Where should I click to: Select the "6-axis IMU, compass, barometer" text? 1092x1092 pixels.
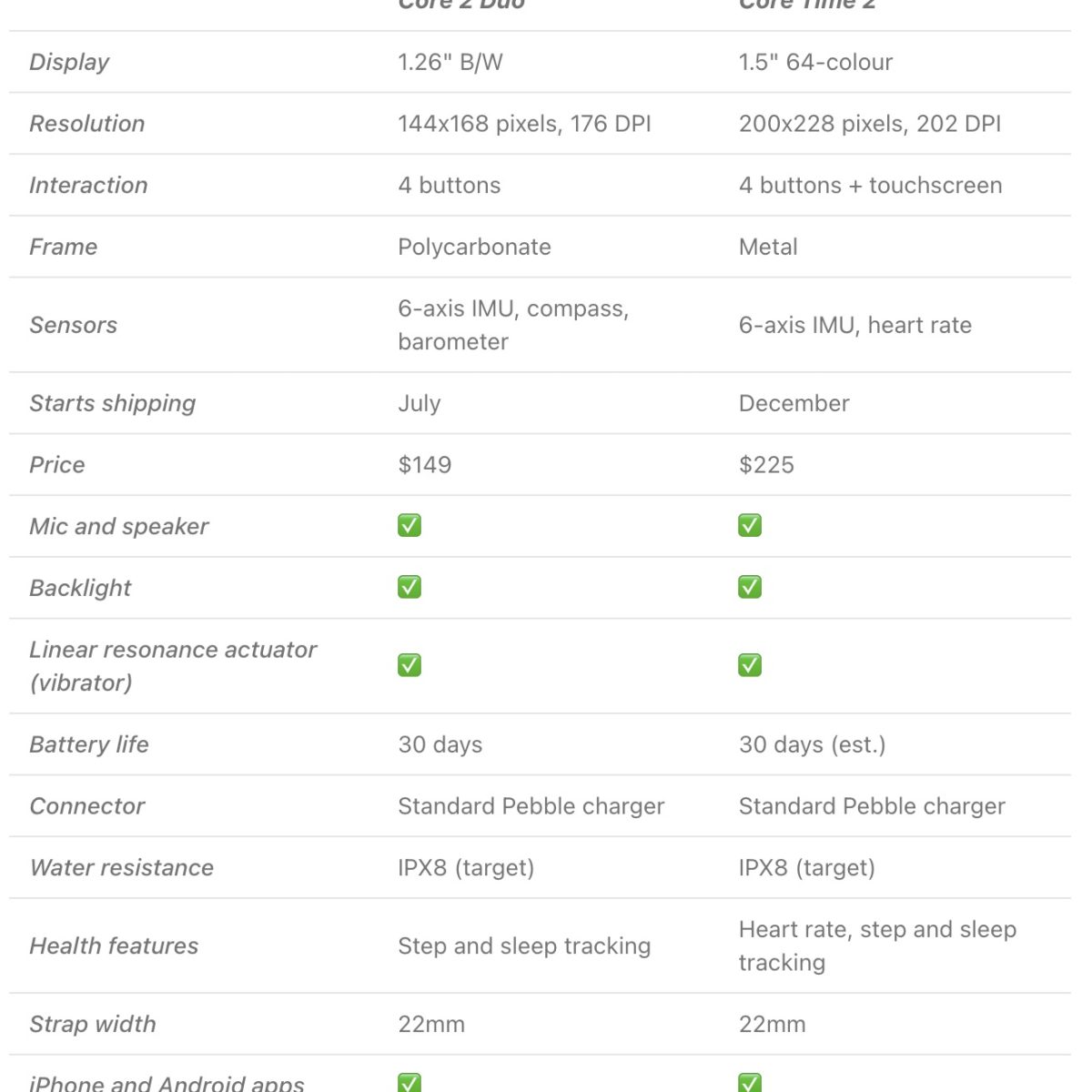point(513,325)
